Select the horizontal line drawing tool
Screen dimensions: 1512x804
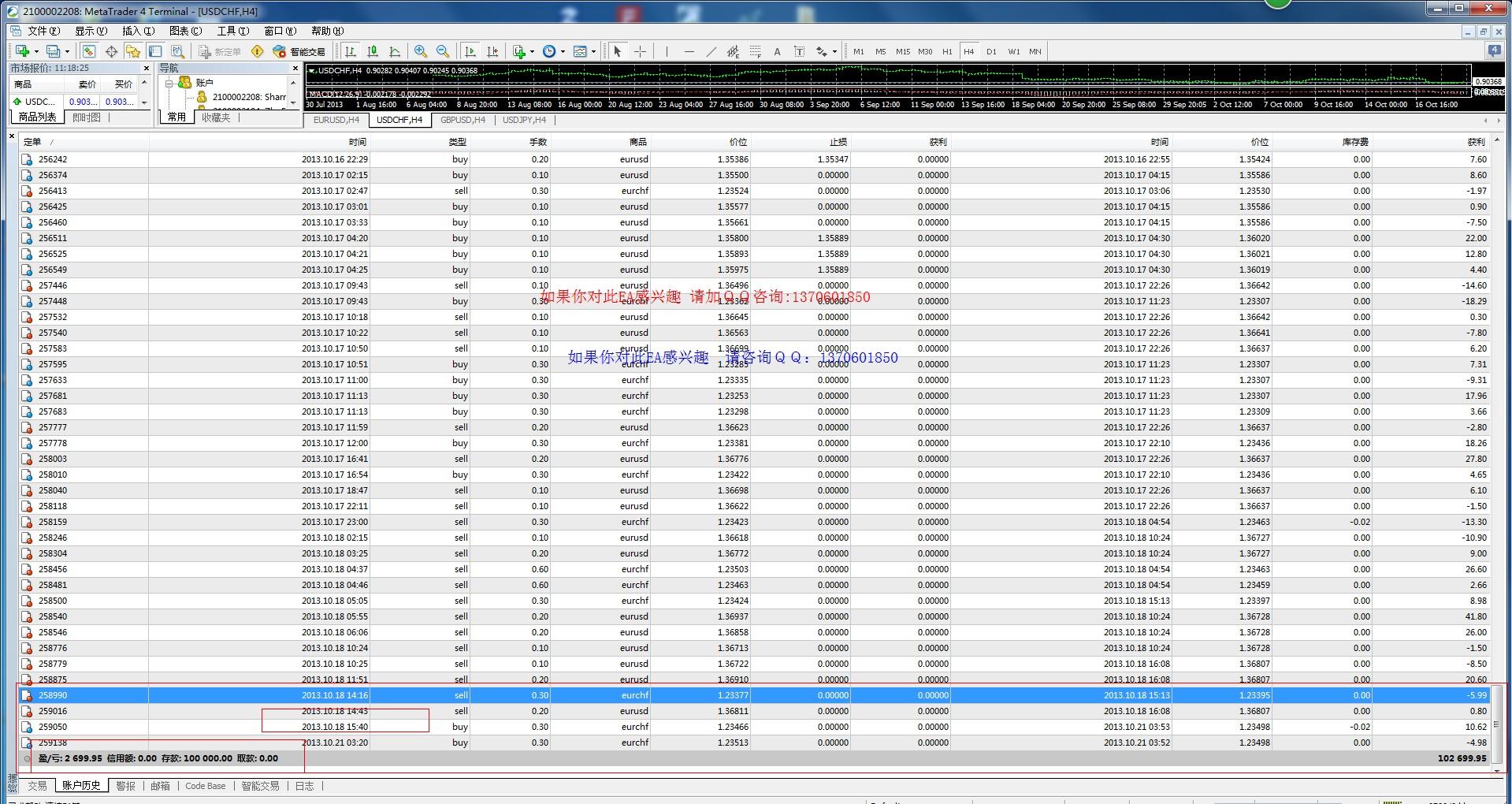coord(689,51)
